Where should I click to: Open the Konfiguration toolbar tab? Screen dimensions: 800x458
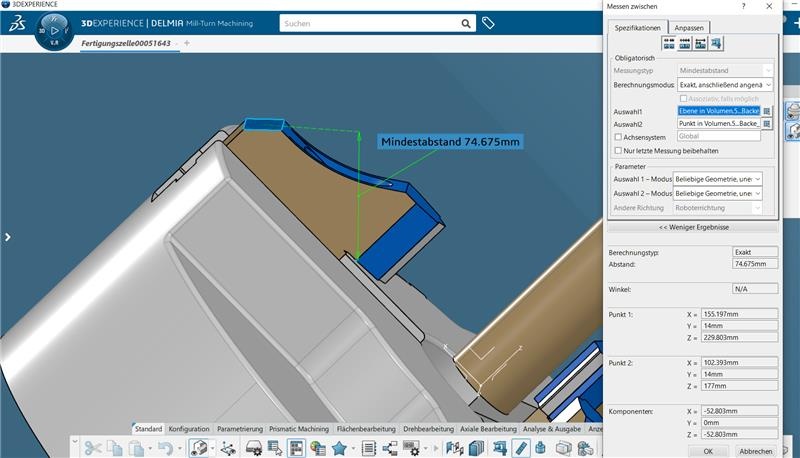point(189,429)
